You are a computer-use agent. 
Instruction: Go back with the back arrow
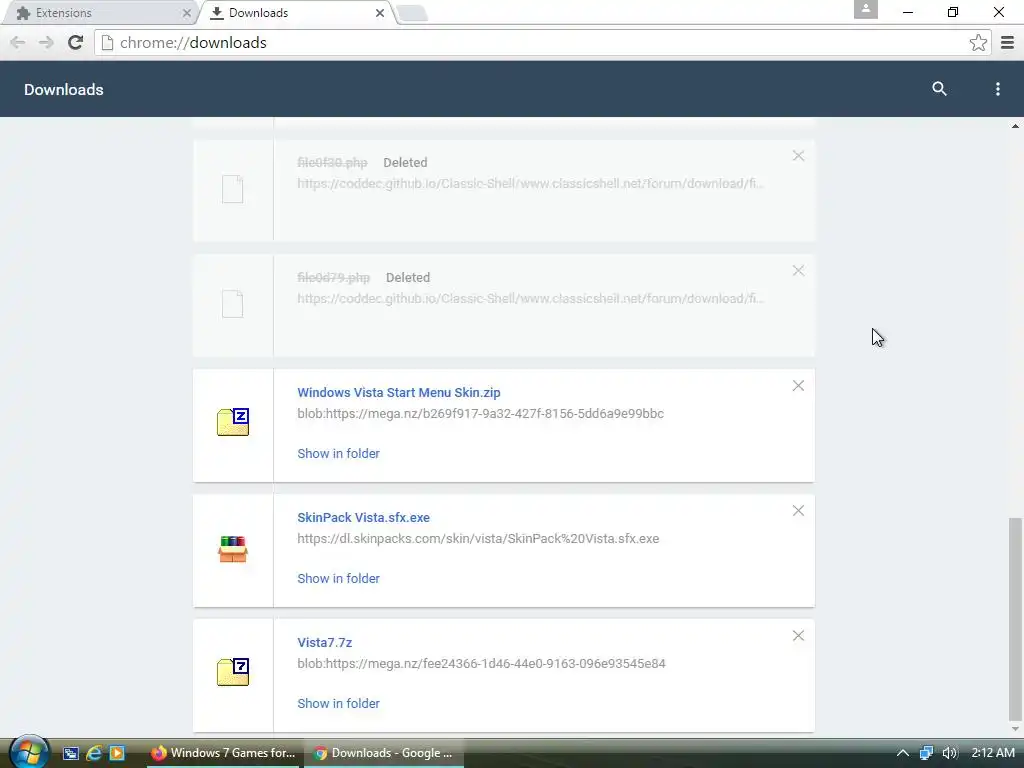(x=18, y=42)
